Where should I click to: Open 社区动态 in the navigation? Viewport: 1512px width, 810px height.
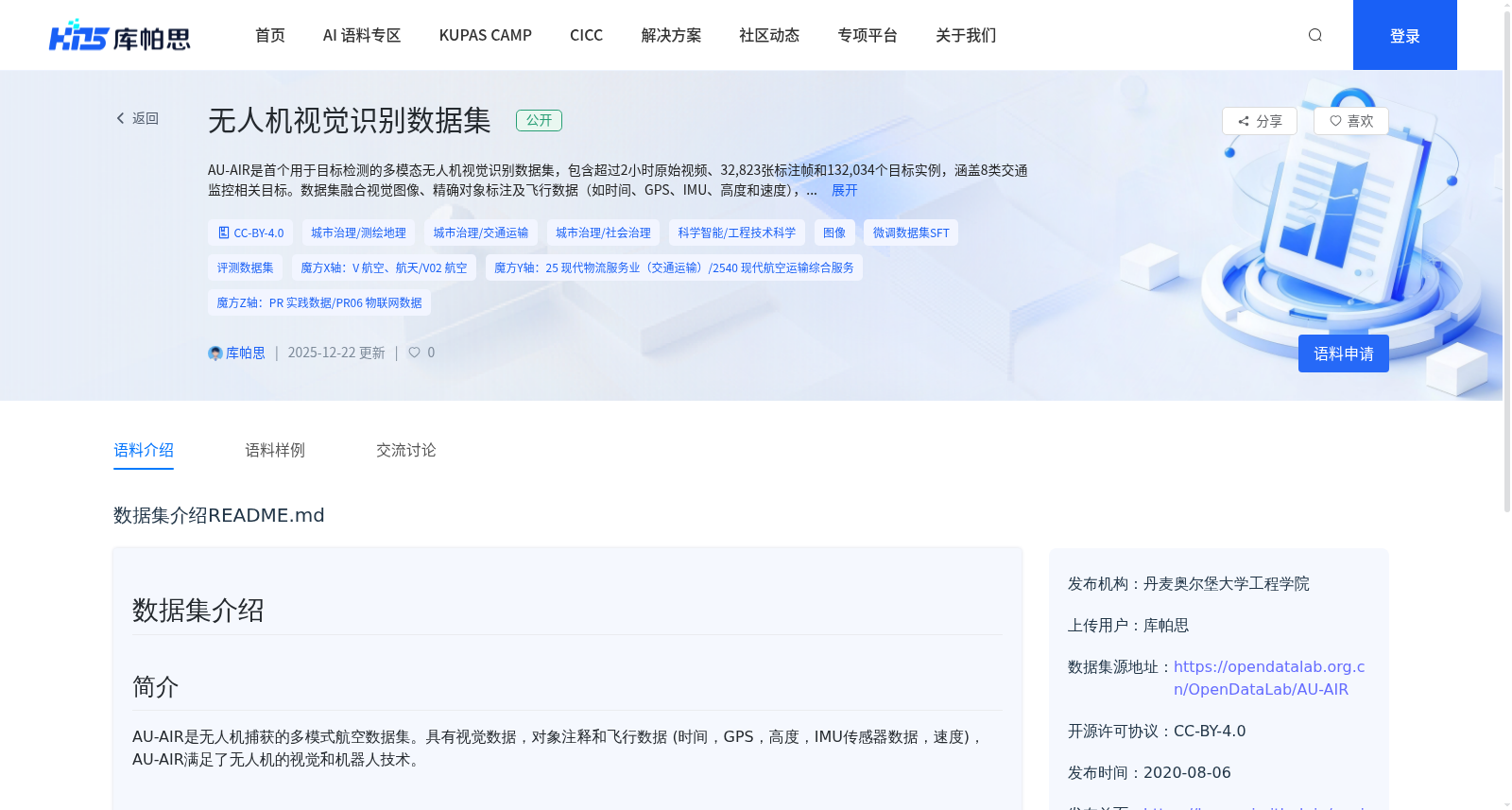pos(769,35)
